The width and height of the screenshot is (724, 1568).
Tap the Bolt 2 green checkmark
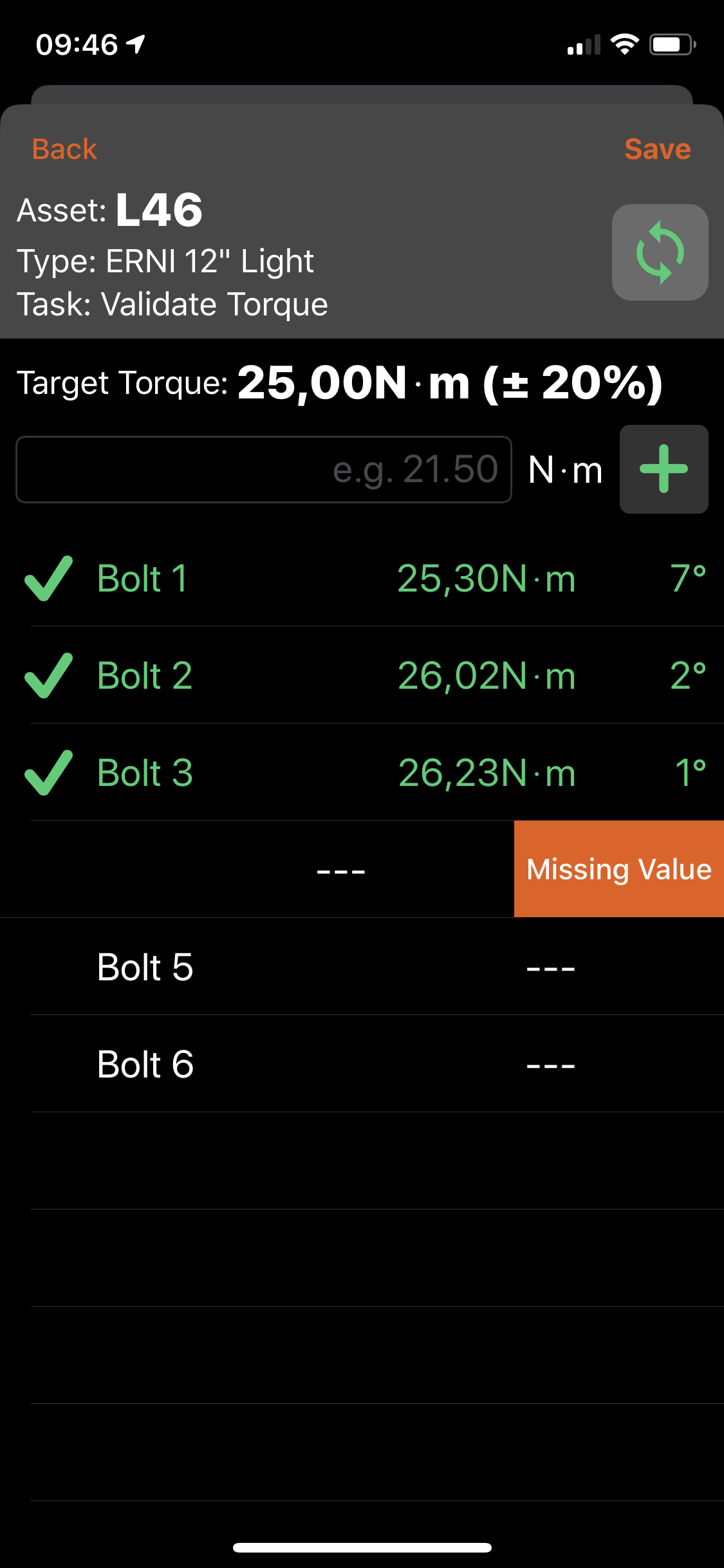coord(48,675)
